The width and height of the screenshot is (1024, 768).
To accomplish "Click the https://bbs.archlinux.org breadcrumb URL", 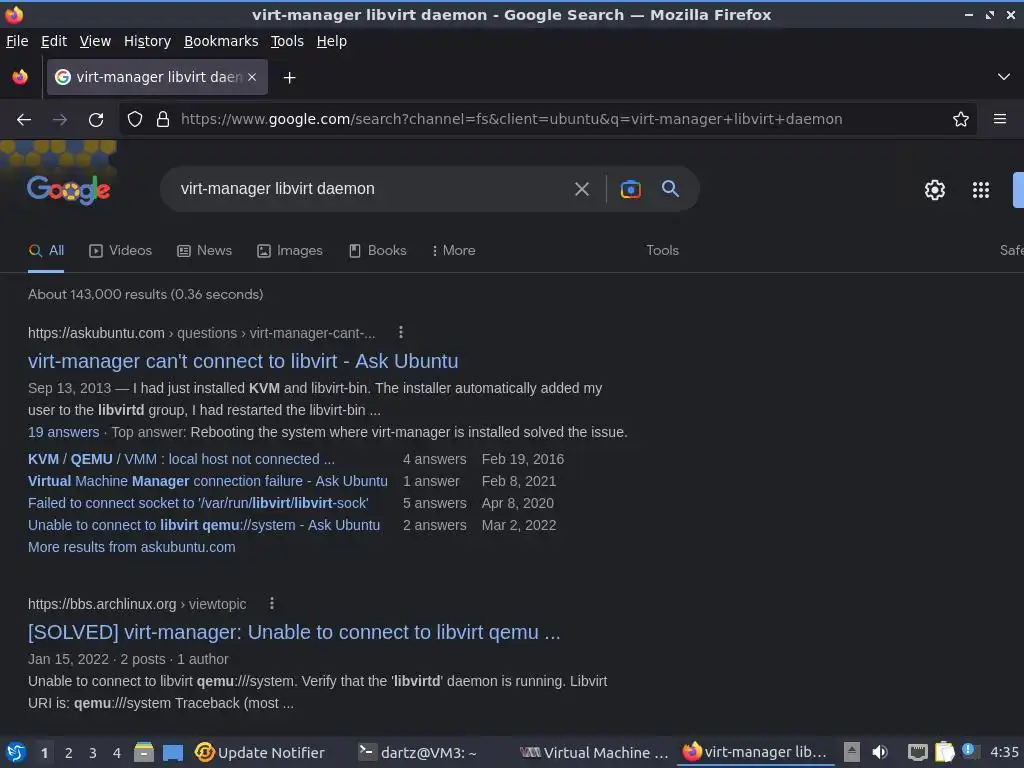I will pyautogui.click(x=102, y=604).
